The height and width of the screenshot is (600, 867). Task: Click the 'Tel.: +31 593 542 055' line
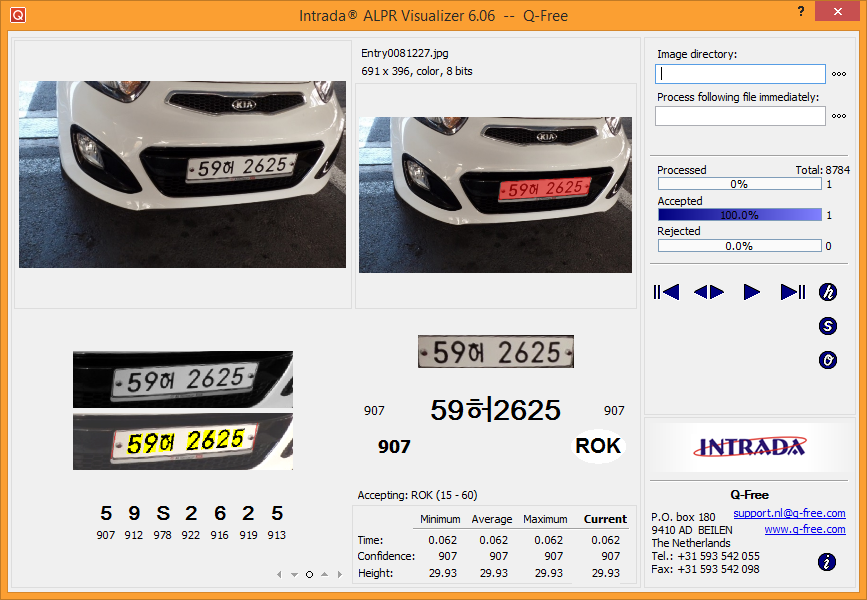(x=706, y=556)
